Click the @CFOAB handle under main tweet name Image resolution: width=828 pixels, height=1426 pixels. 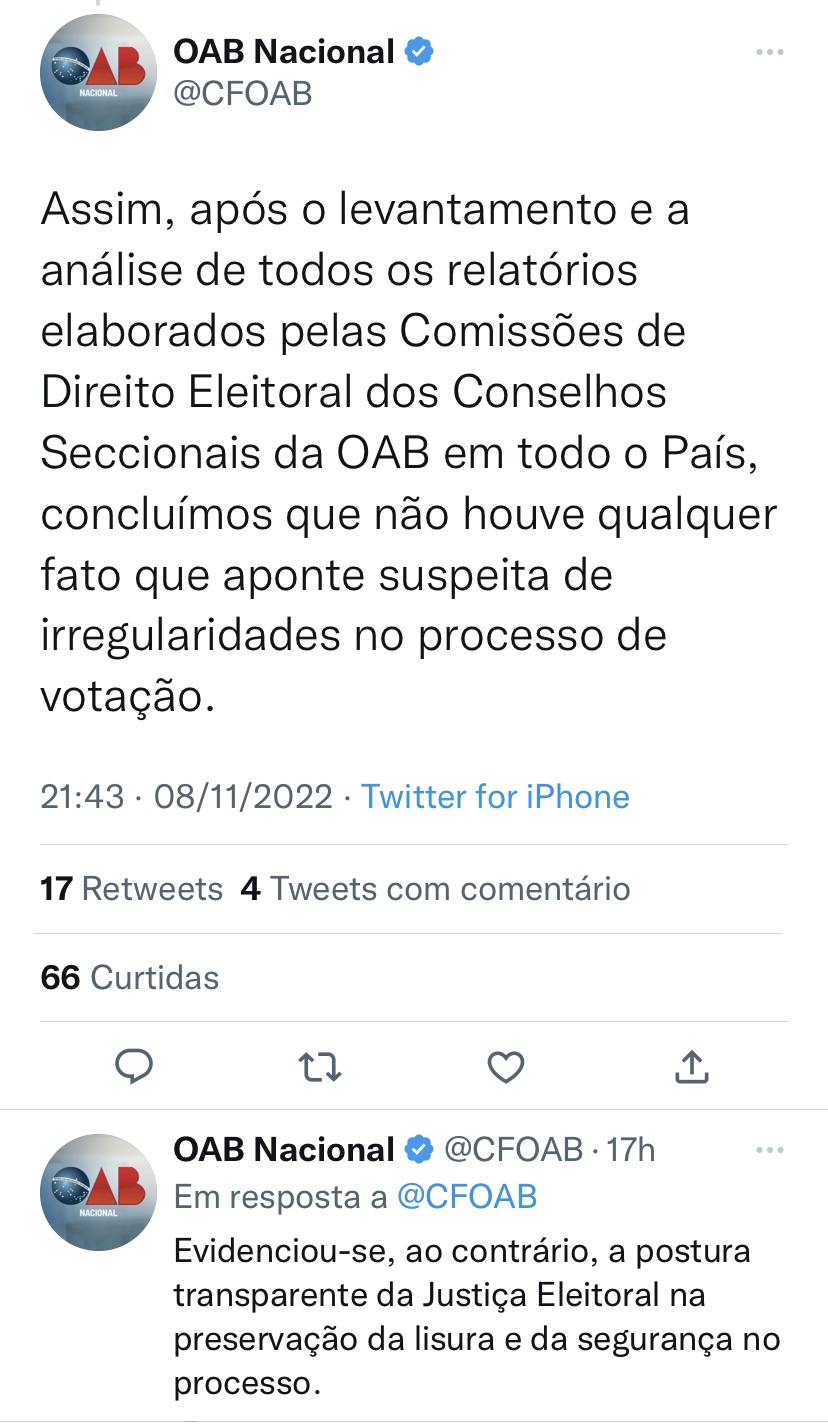coord(243,94)
